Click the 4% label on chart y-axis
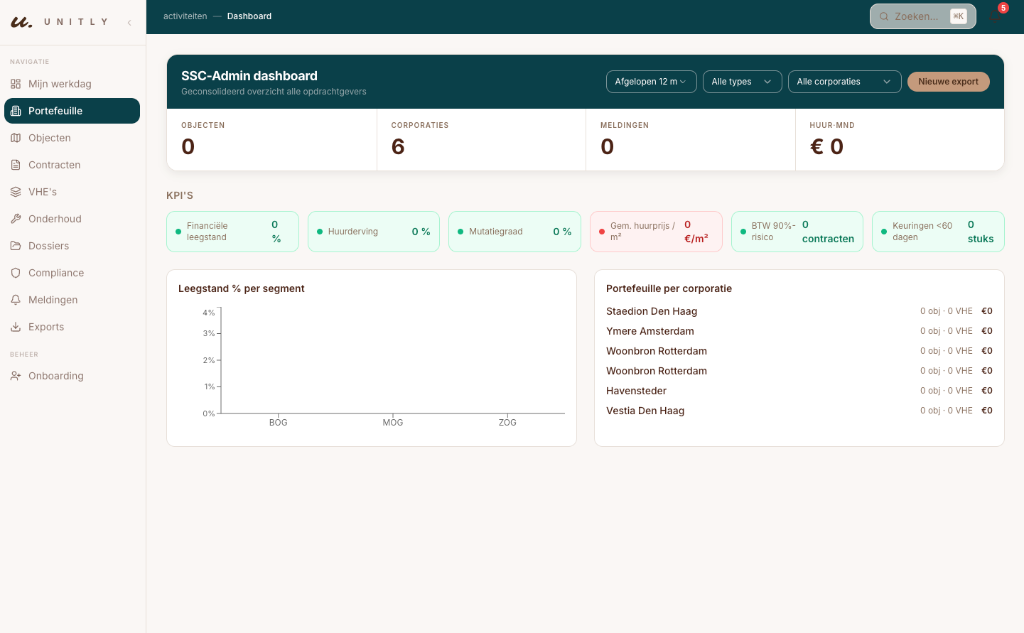The width and height of the screenshot is (1024, 633). (208, 313)
